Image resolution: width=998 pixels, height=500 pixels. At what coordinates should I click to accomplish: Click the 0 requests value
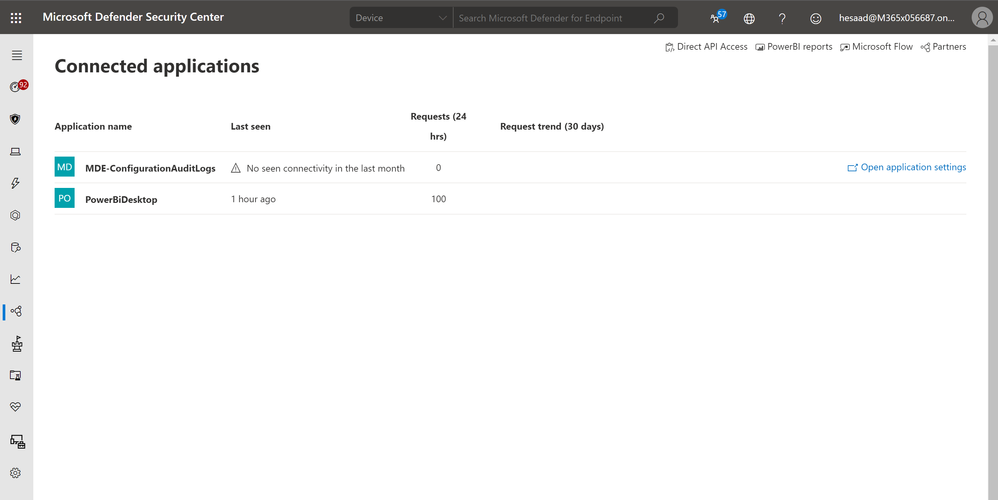coord(439,168)
